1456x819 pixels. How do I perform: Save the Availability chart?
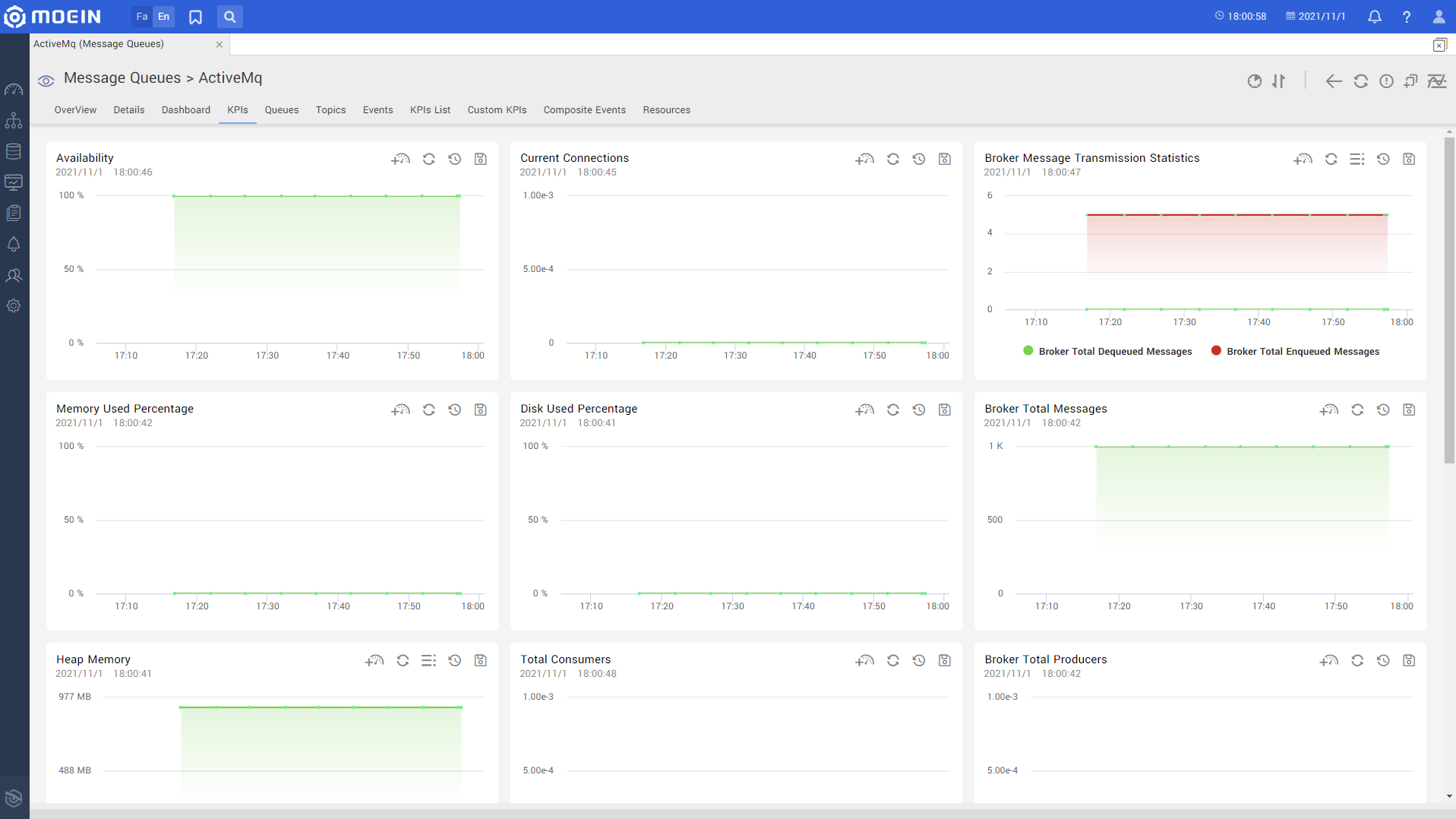coord(481,160)
